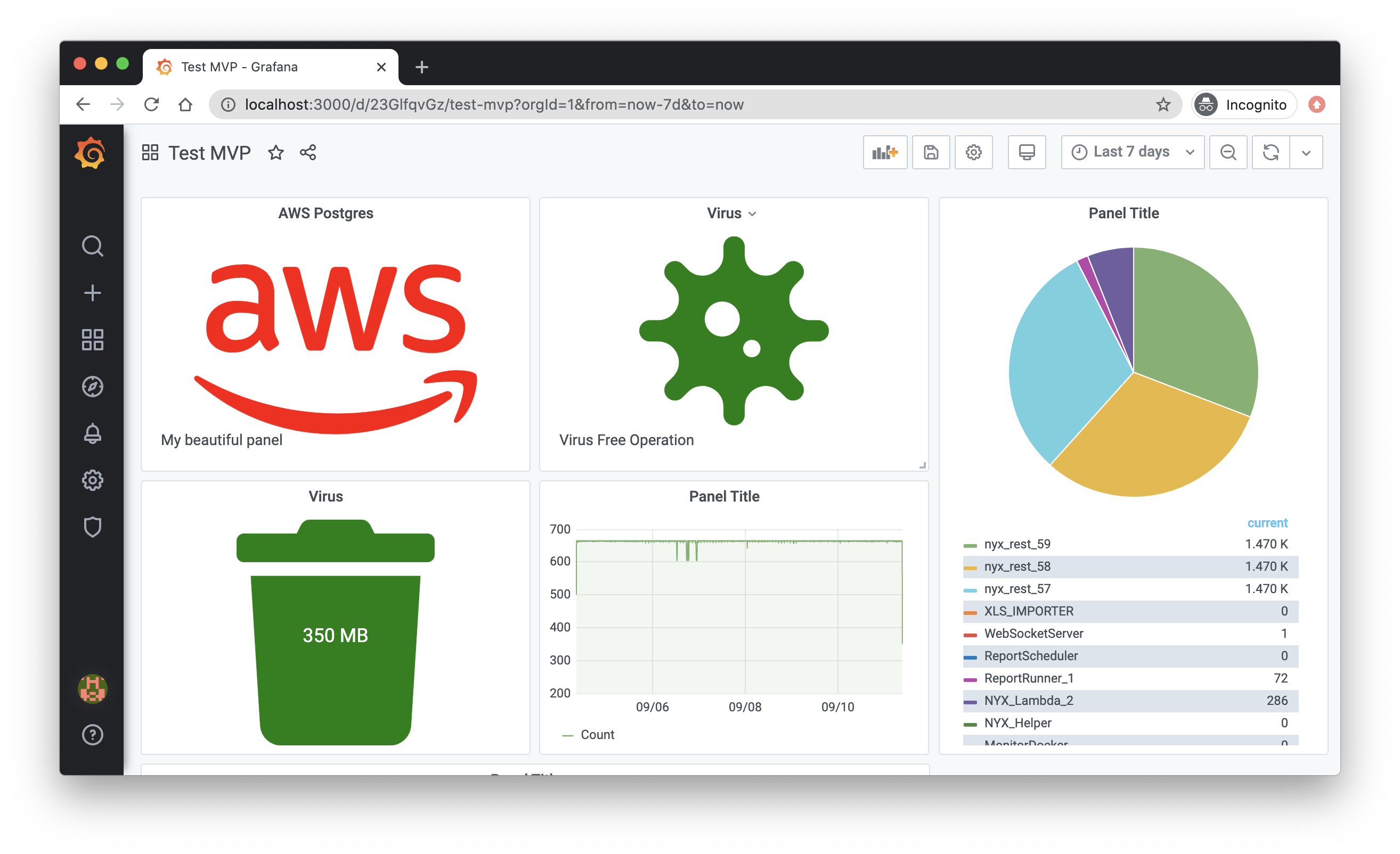
Task: Open Last 7 days time picker
Action: click(x=1132, y=152)
